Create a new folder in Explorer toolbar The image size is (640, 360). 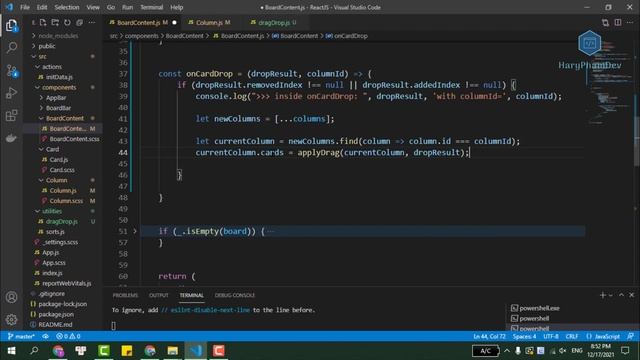tap(55, 22)
